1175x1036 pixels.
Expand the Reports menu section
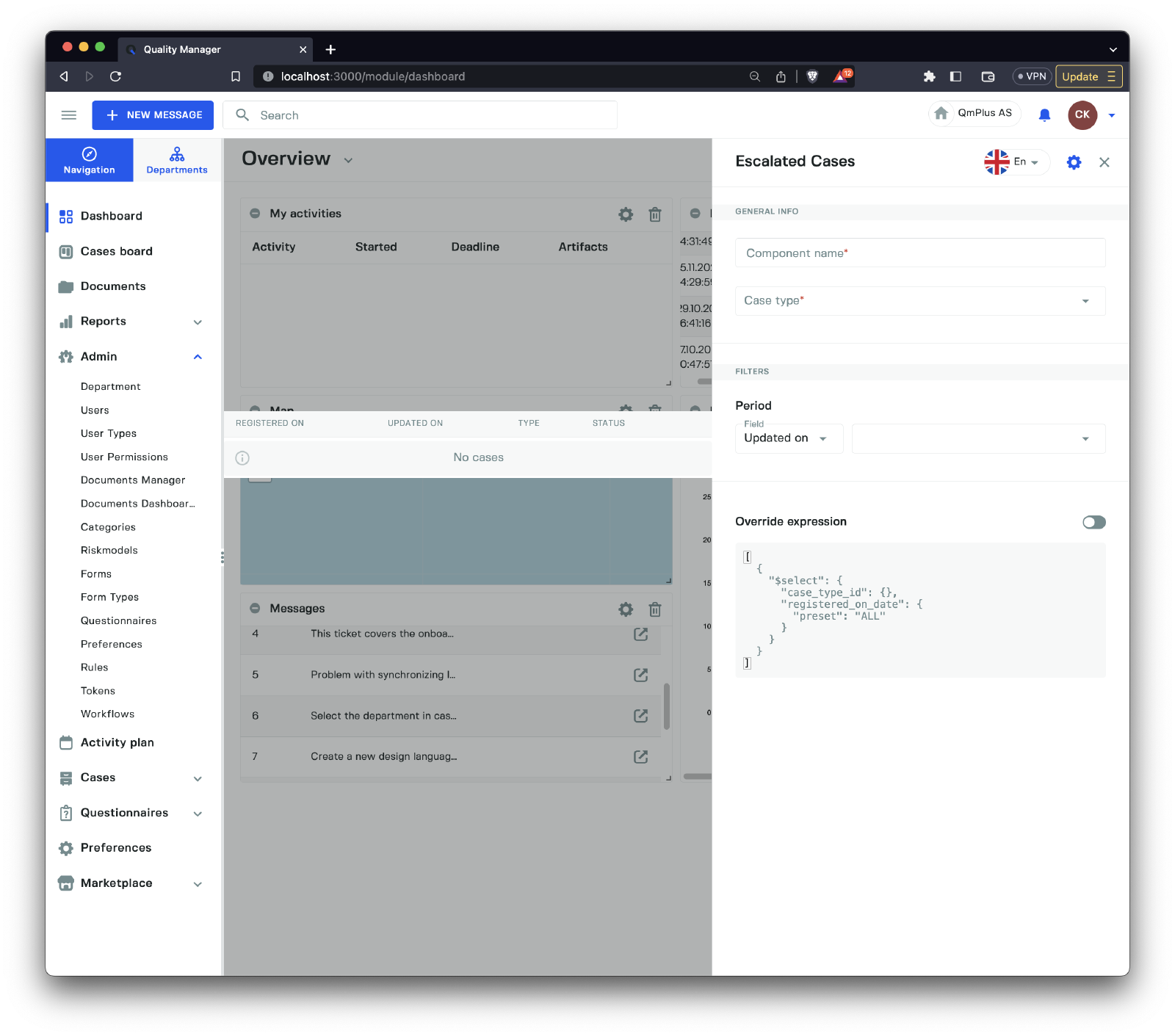[x=198, y=322]
